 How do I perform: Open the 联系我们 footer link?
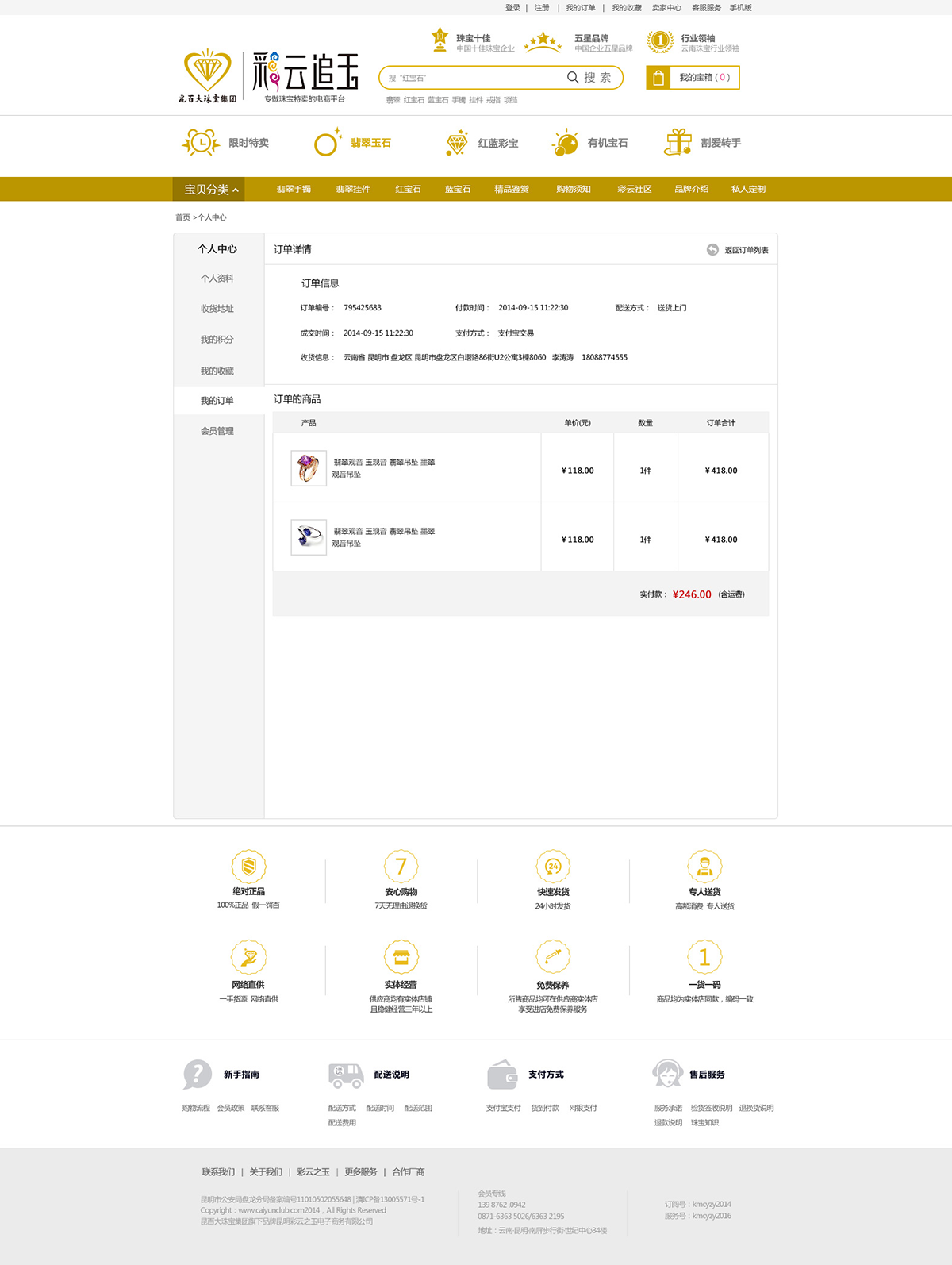pyautogui.click(x=218, y=1172)
